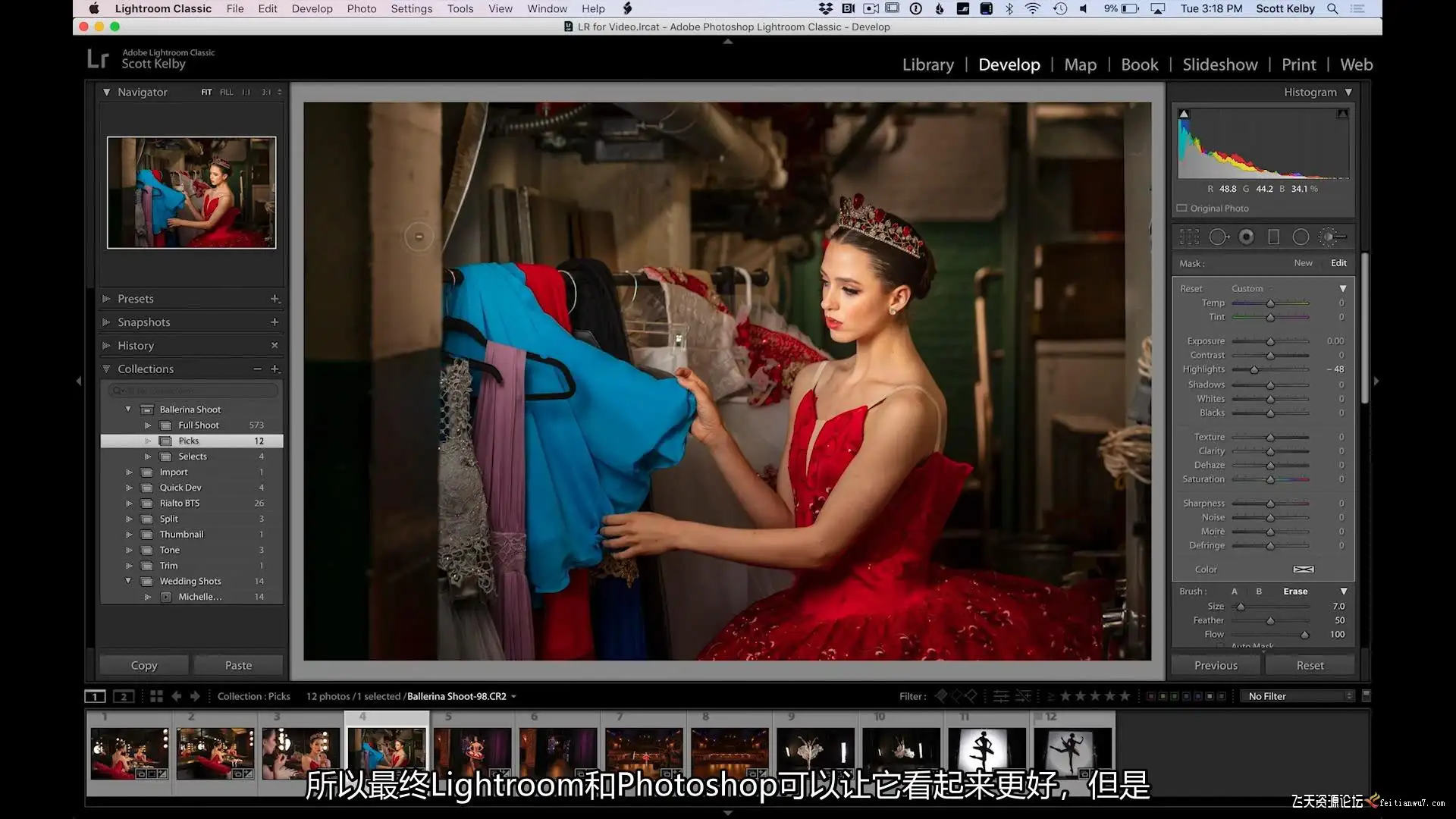Collapse the Ballerina Shoot collection set
This screenshot has width=1456, height=819.
127,409
